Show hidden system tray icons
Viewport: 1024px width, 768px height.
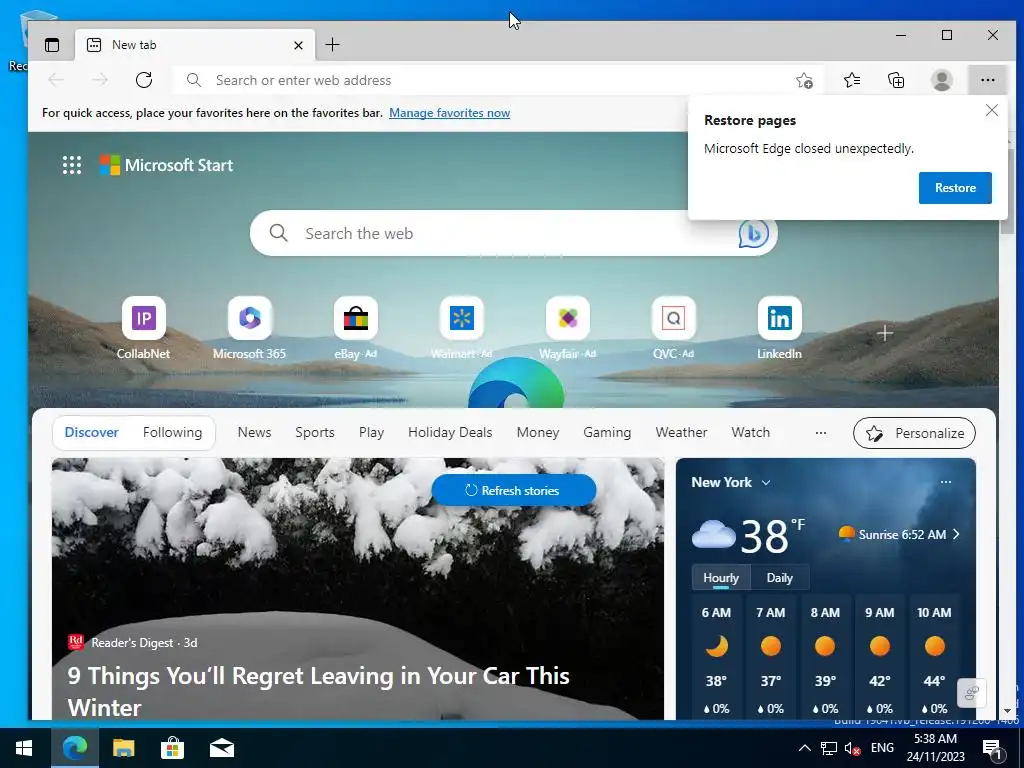click(x=805, y=748)
